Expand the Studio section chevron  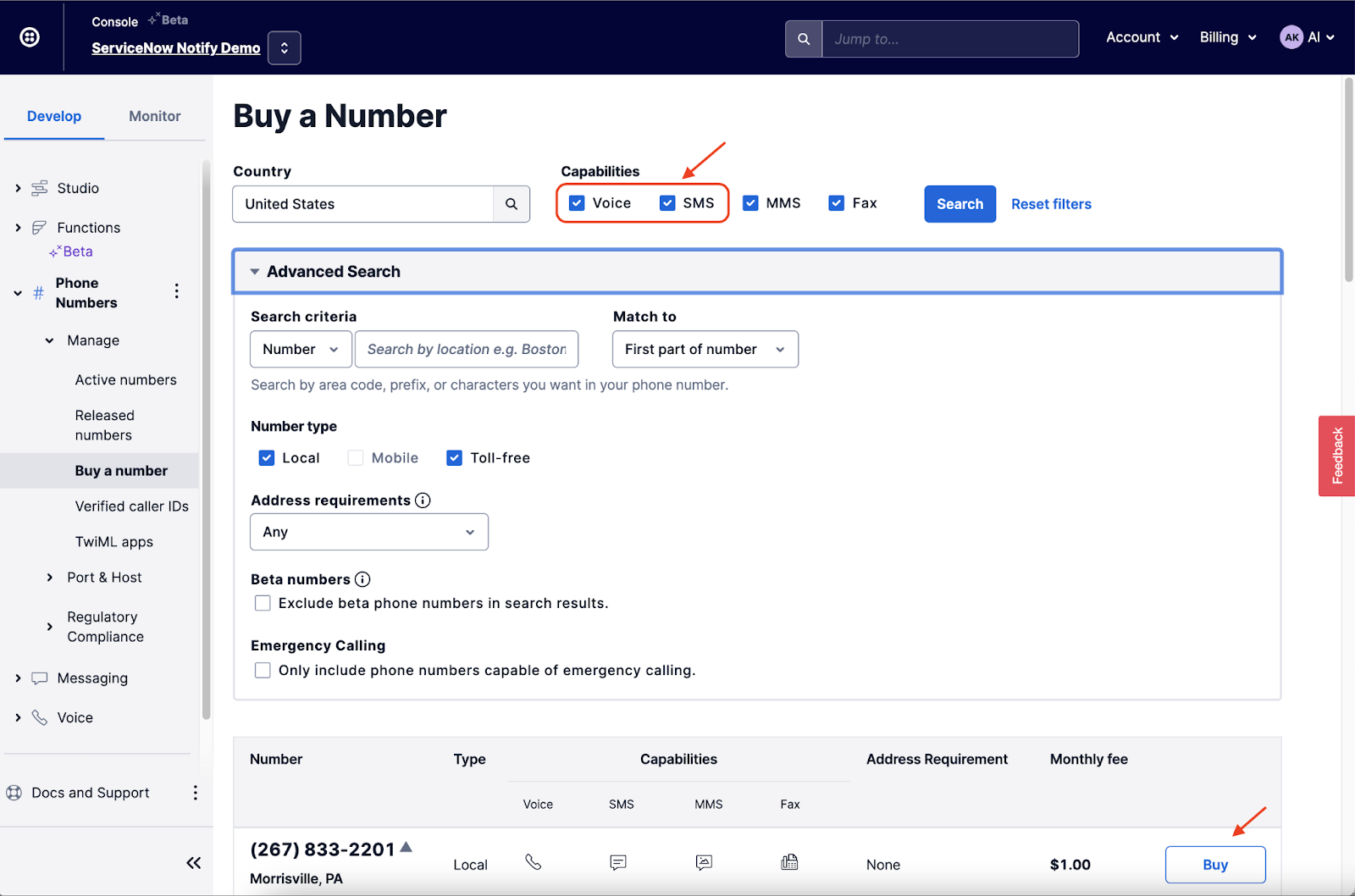(18, 188)
